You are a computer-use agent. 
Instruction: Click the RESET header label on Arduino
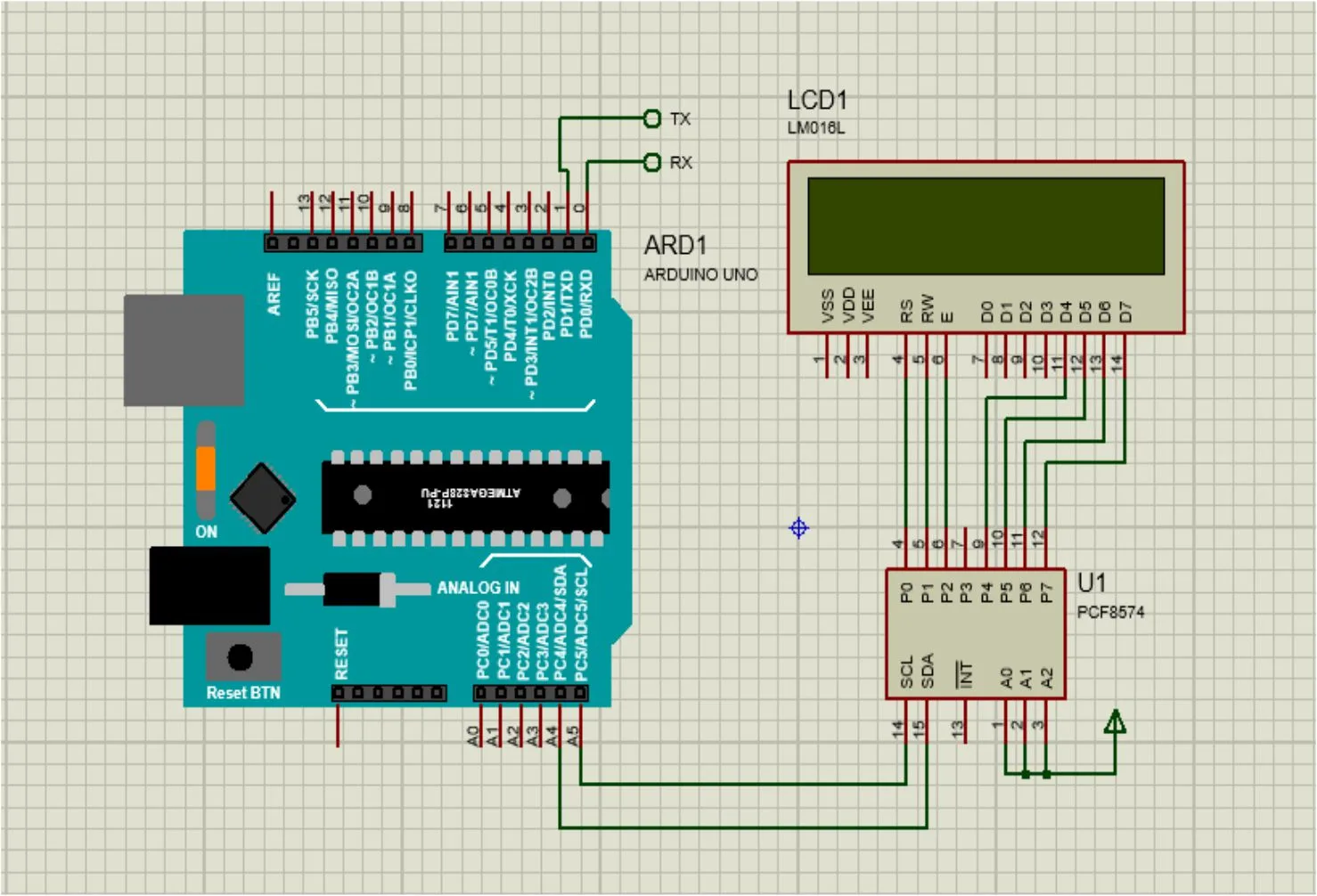click(341, 655)
